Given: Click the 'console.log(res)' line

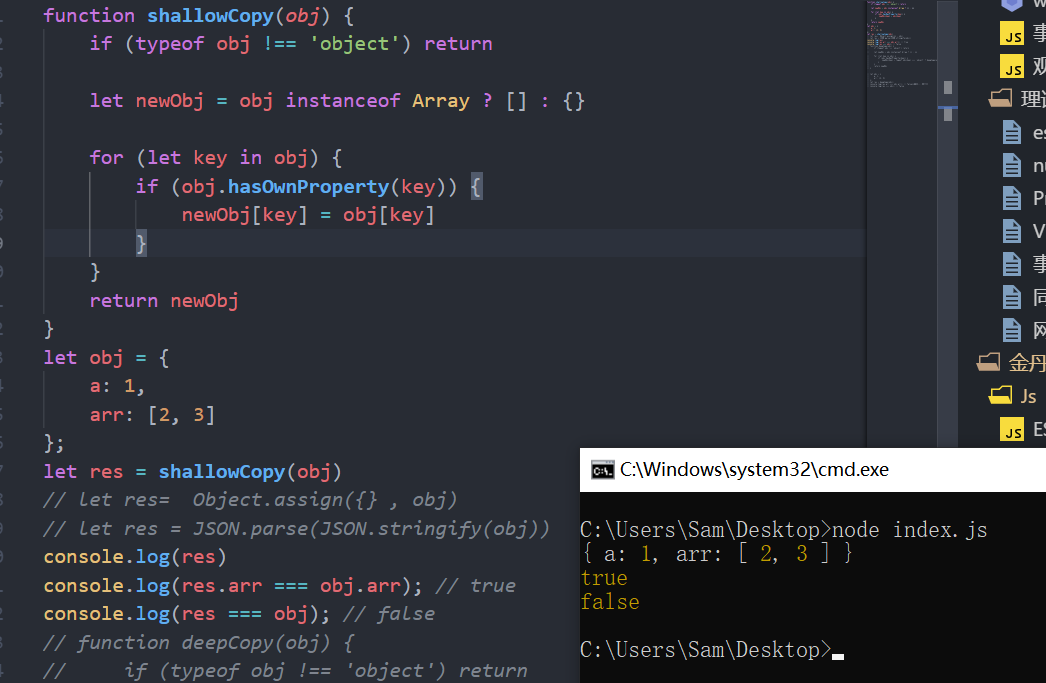Looking at the screenshot, I should click(x=135, y=557).
